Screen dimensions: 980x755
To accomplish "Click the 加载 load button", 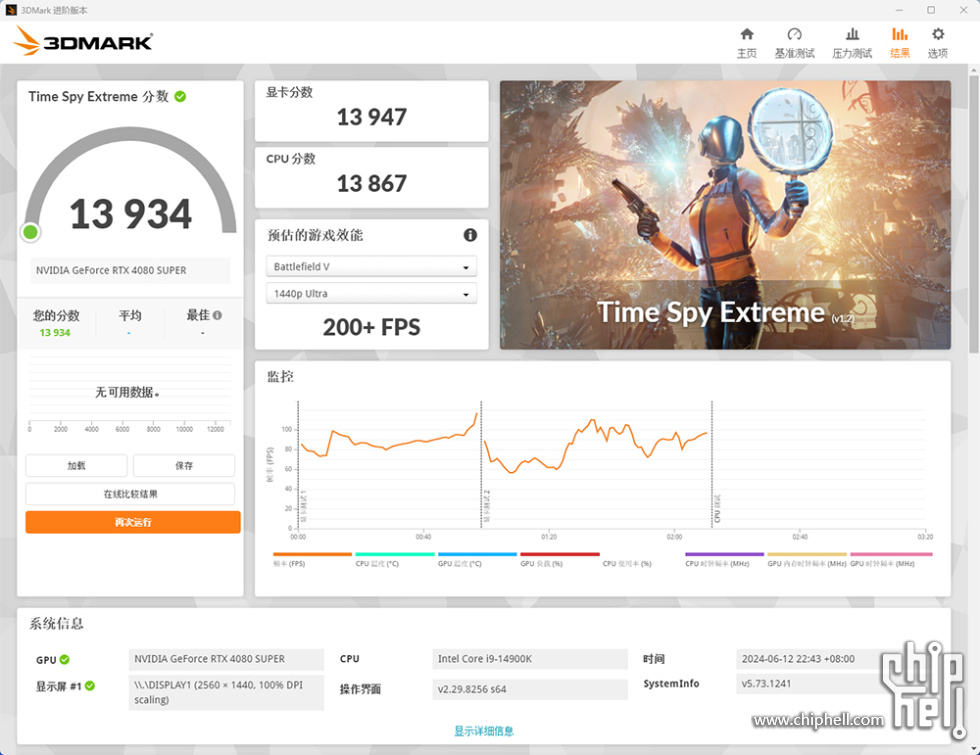I will (x=76, y=466).
